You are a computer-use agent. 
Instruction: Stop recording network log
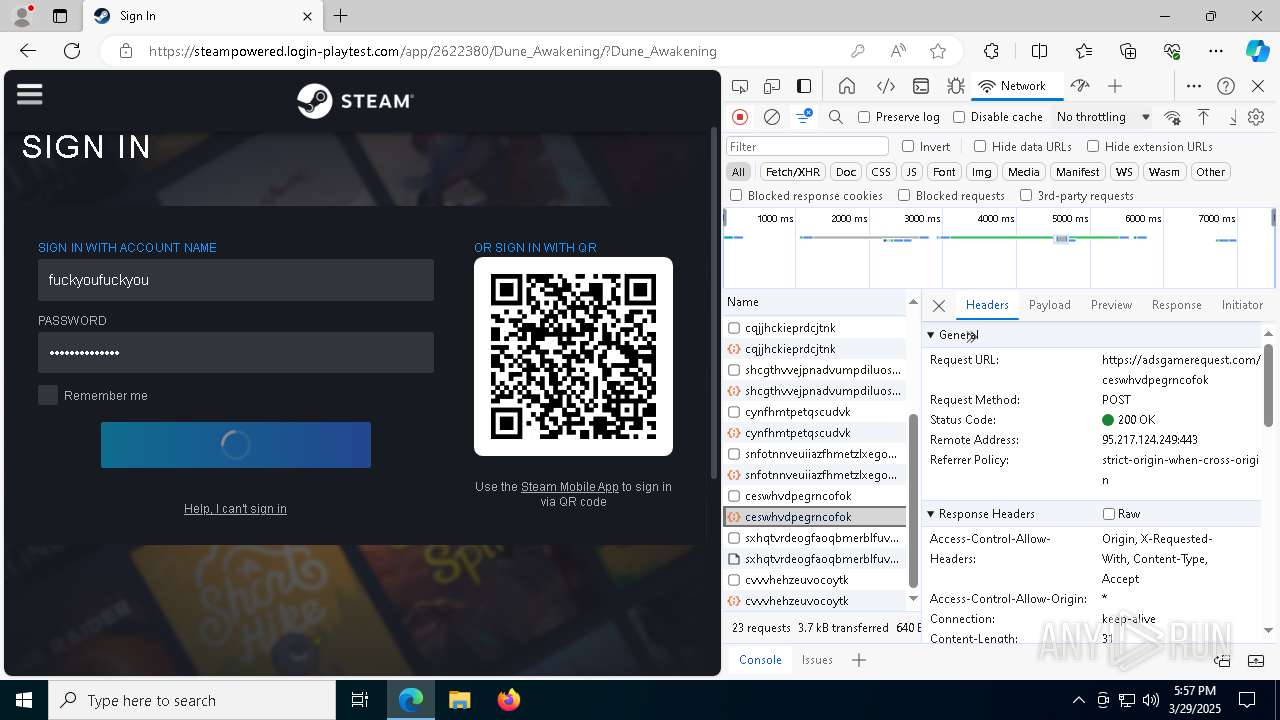click(x=740, y=117)
